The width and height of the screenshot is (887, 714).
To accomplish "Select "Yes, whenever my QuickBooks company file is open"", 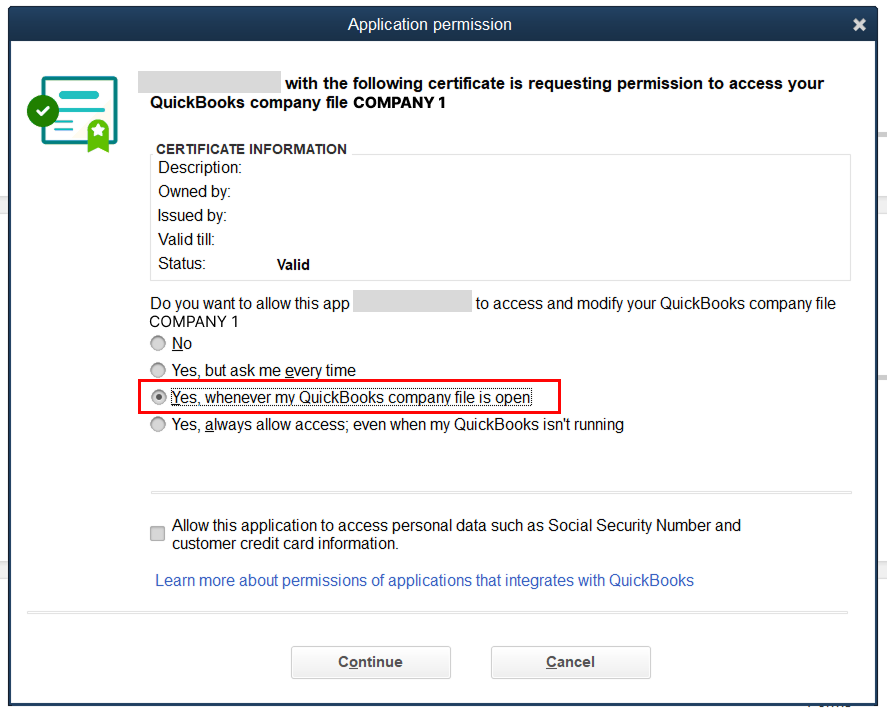I will pos(159,397).
